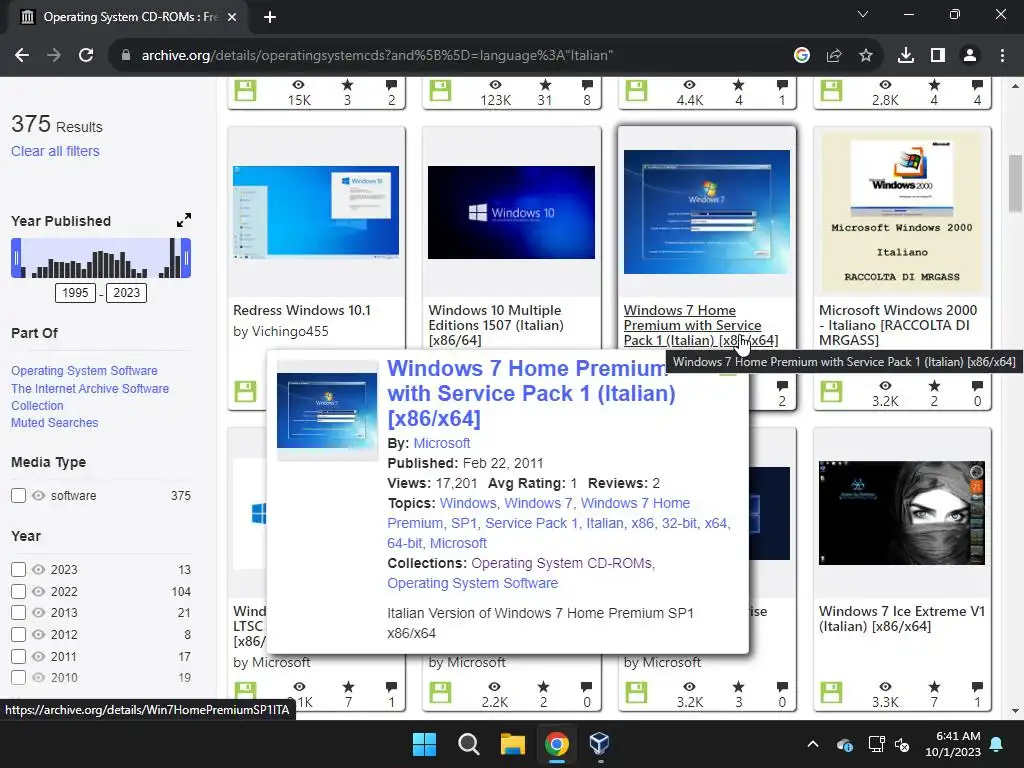Open Windows 10 Multiple Editions thumbnail

coord(511,212)
